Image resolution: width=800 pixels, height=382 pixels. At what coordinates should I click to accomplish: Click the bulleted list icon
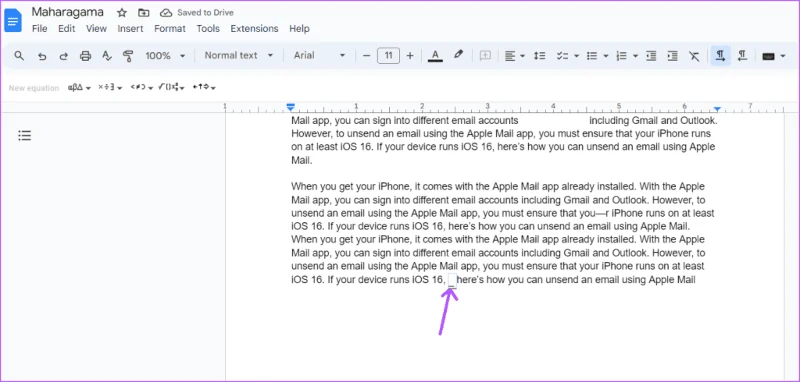pos(592,56)
